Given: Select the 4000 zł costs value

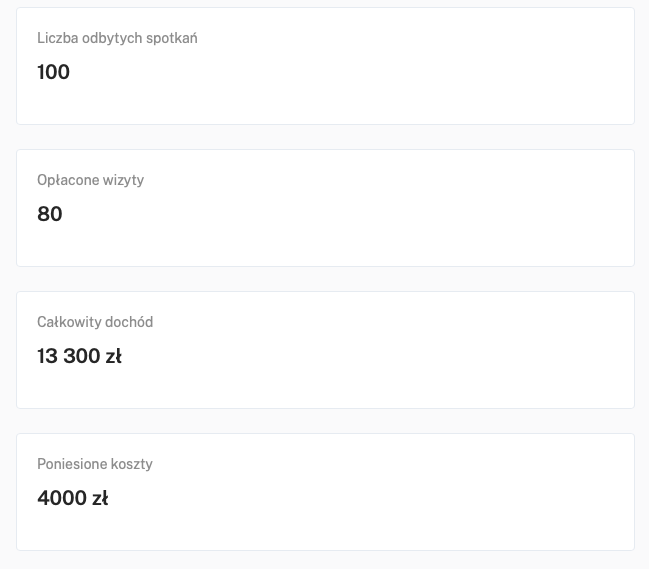Looking at the screenshot, I should (72, 498).
